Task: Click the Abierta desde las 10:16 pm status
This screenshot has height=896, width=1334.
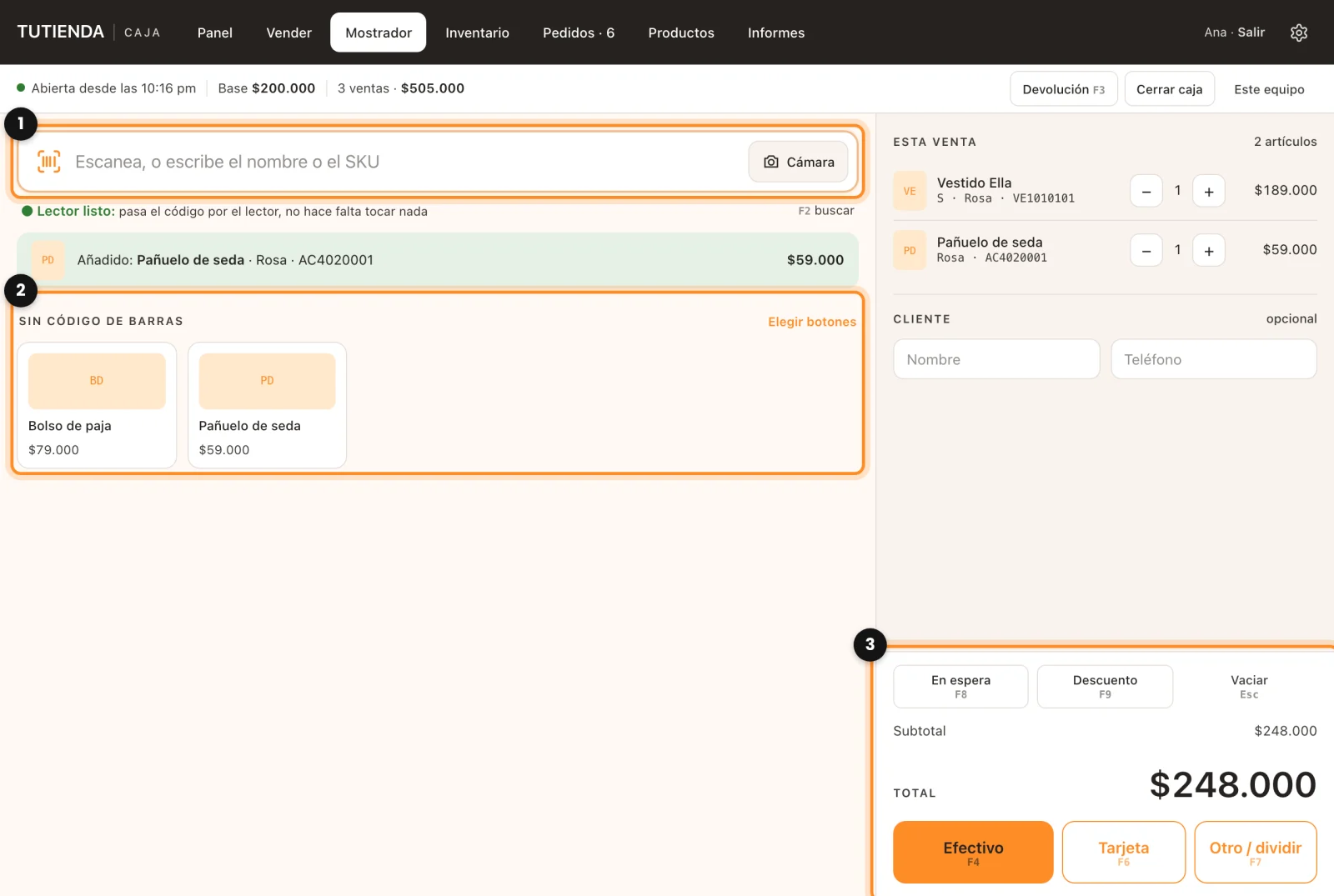Action: click(x=107, y=88)
